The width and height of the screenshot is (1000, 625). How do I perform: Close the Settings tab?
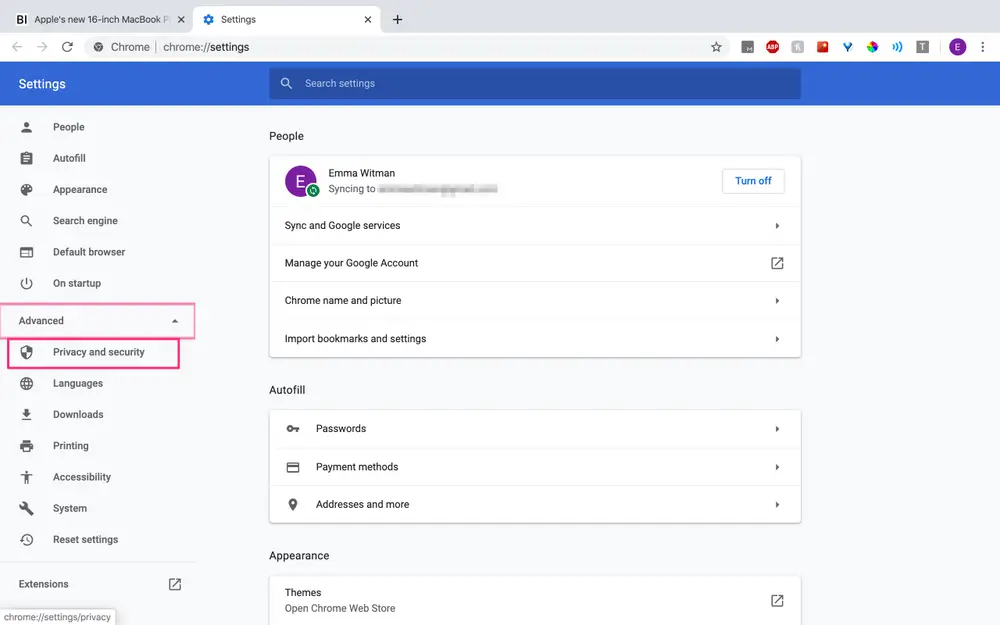(x=368, y=19)
